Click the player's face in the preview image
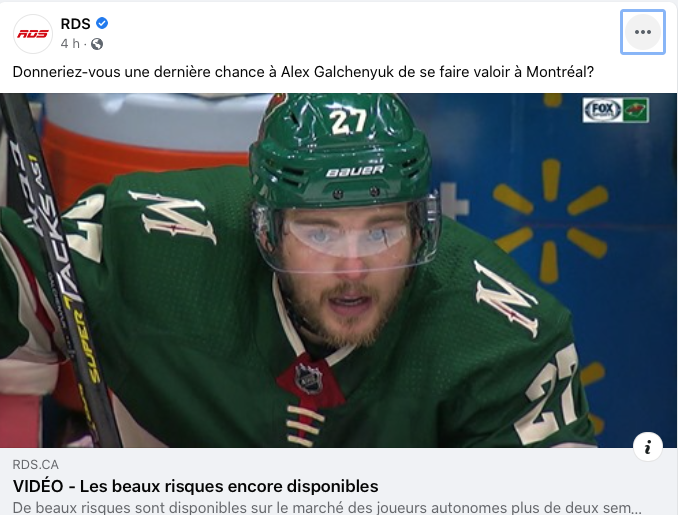 point(346,268)
